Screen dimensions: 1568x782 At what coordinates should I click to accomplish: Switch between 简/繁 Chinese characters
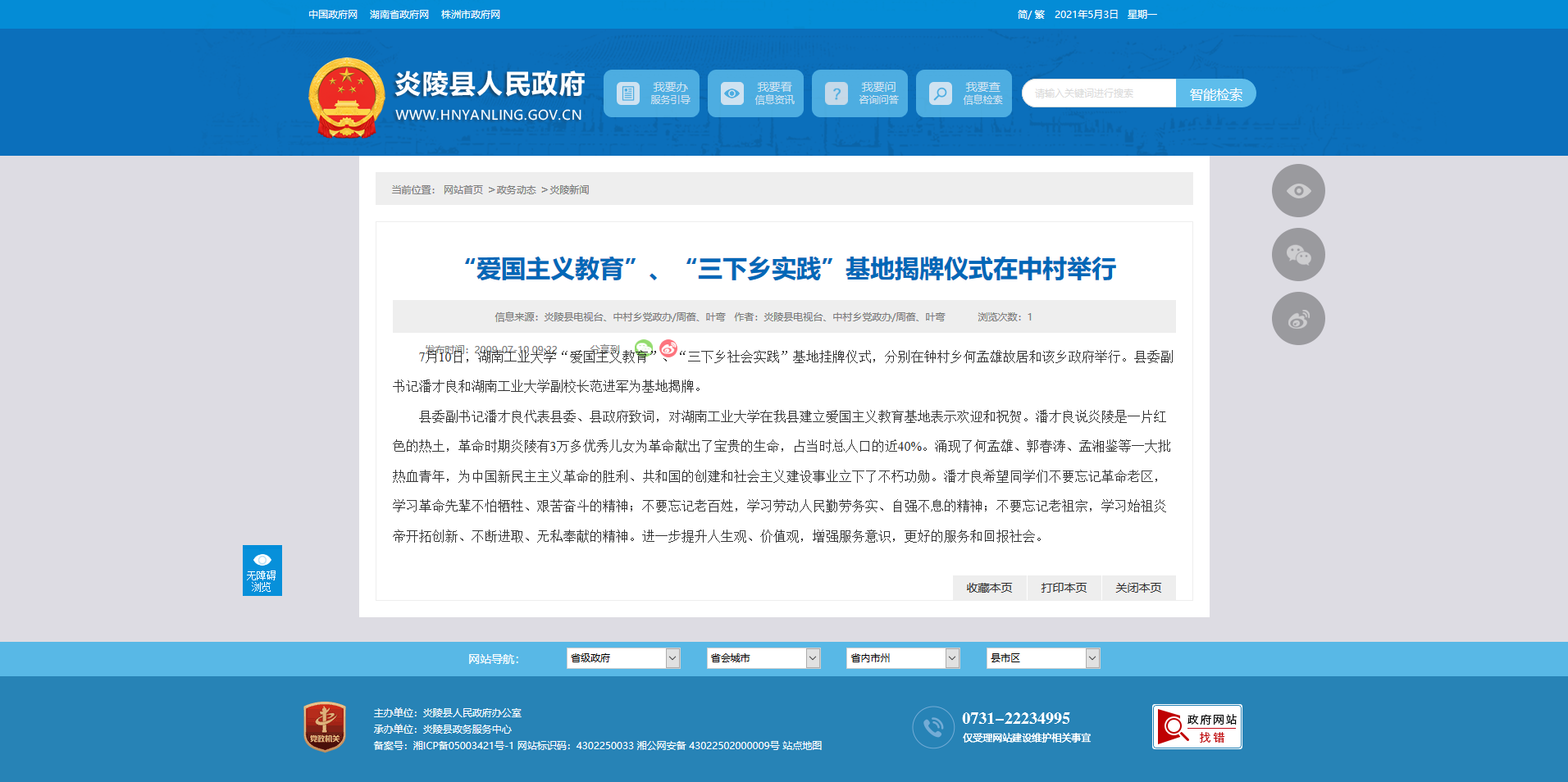point(1030,15)
